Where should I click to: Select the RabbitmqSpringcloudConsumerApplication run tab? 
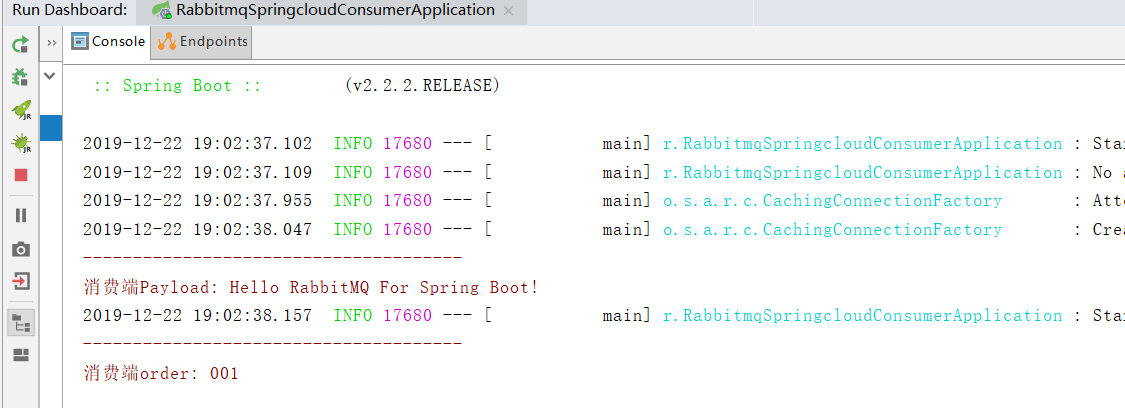pos(333,11)
